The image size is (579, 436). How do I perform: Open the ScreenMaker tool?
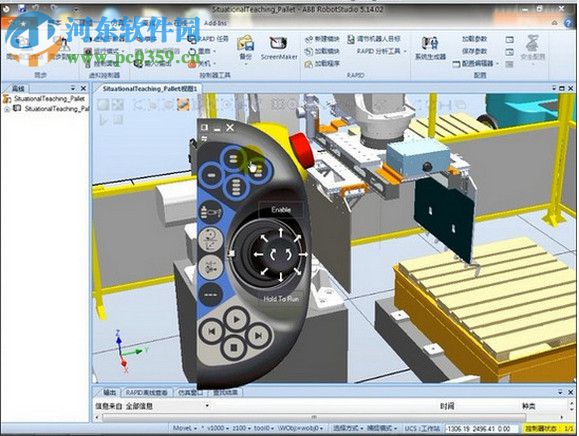pos(279,47)
